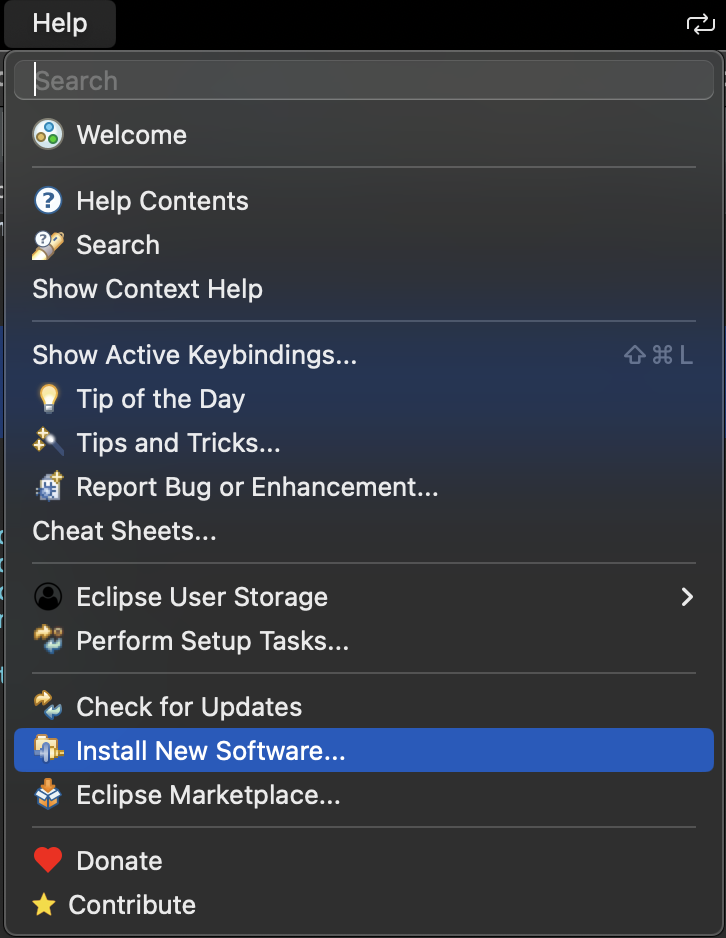Viewport: 726px width, 938px height.
Task: Click the Tips and Tricks wand icon
Action: tap(48, 442)
